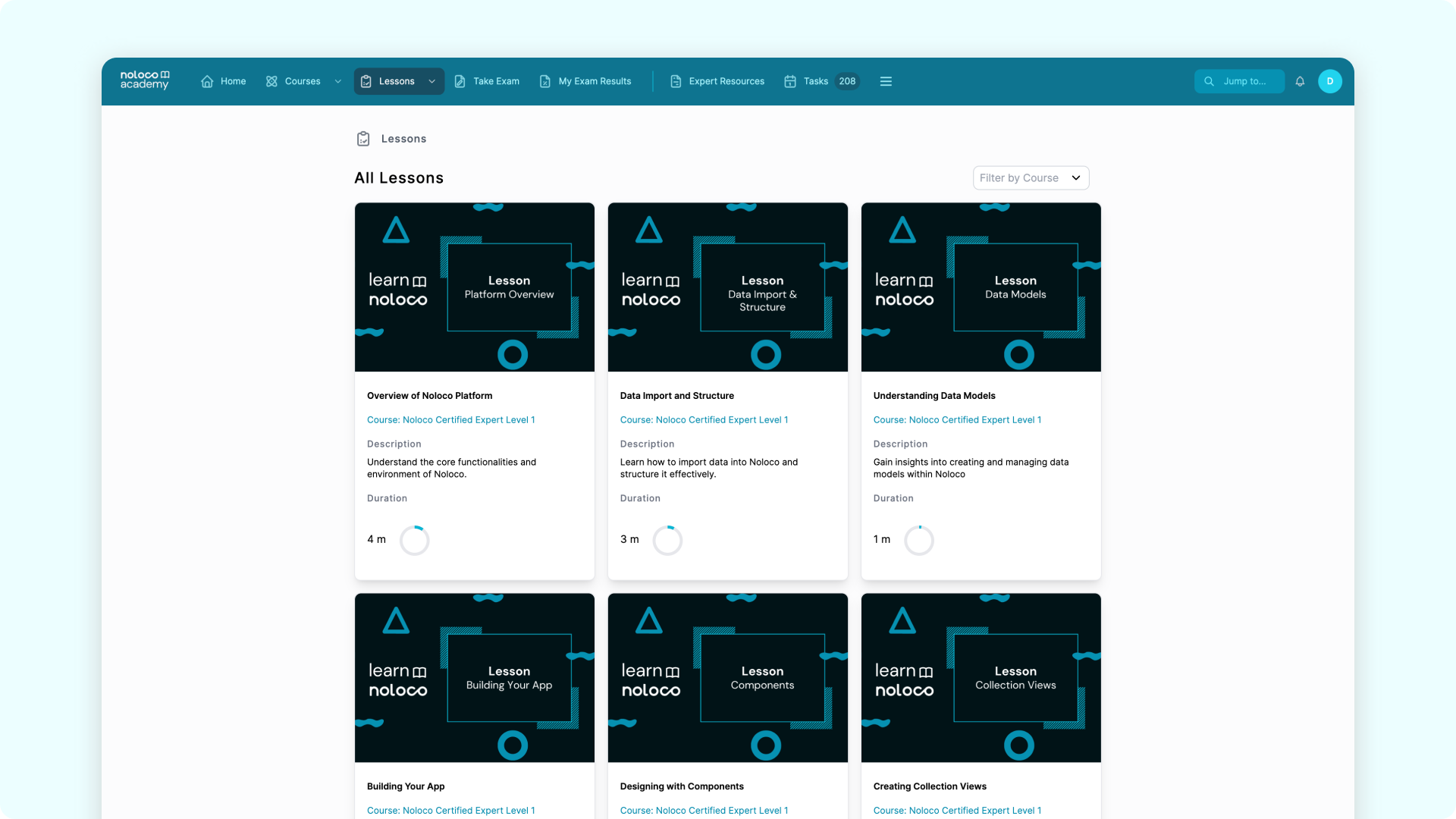Click the Courses icon in navbar

point(271,81)
